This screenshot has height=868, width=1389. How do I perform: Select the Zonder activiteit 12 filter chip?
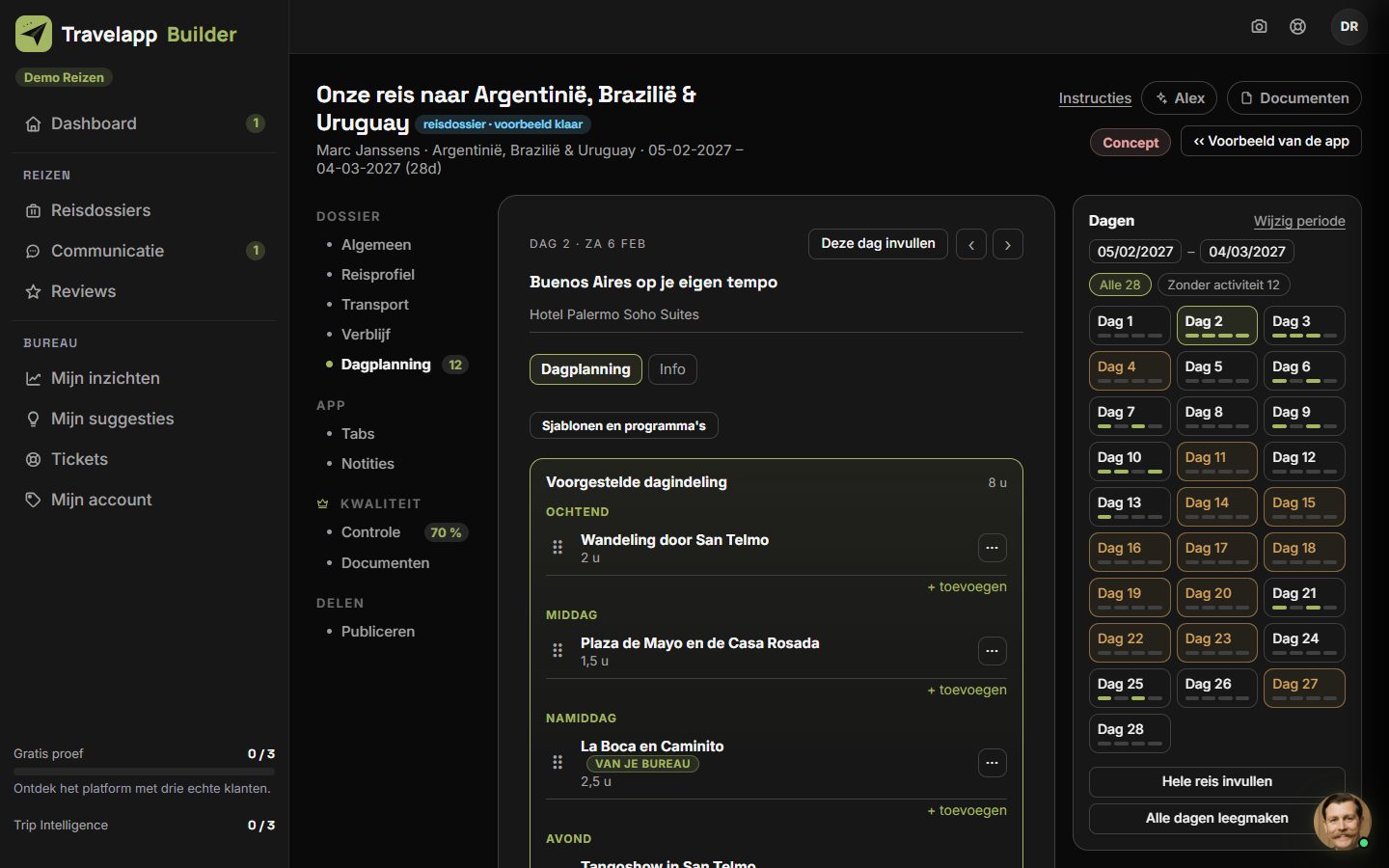click(1223, 285)
